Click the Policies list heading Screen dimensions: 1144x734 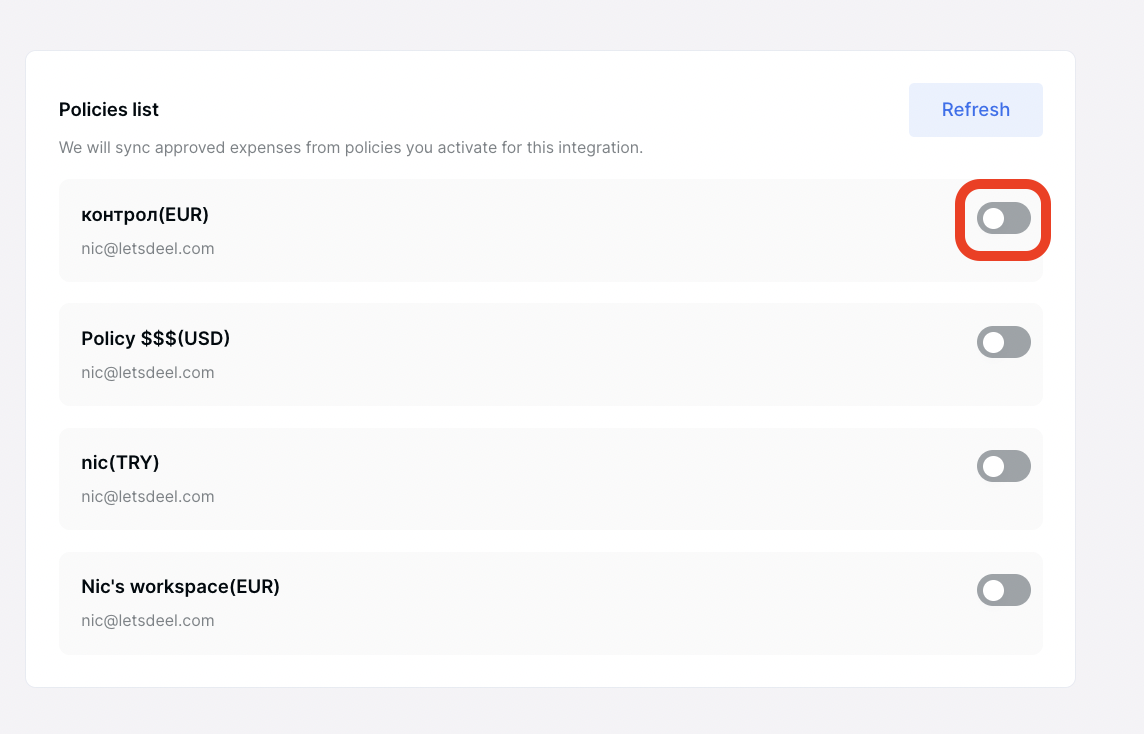109,109
